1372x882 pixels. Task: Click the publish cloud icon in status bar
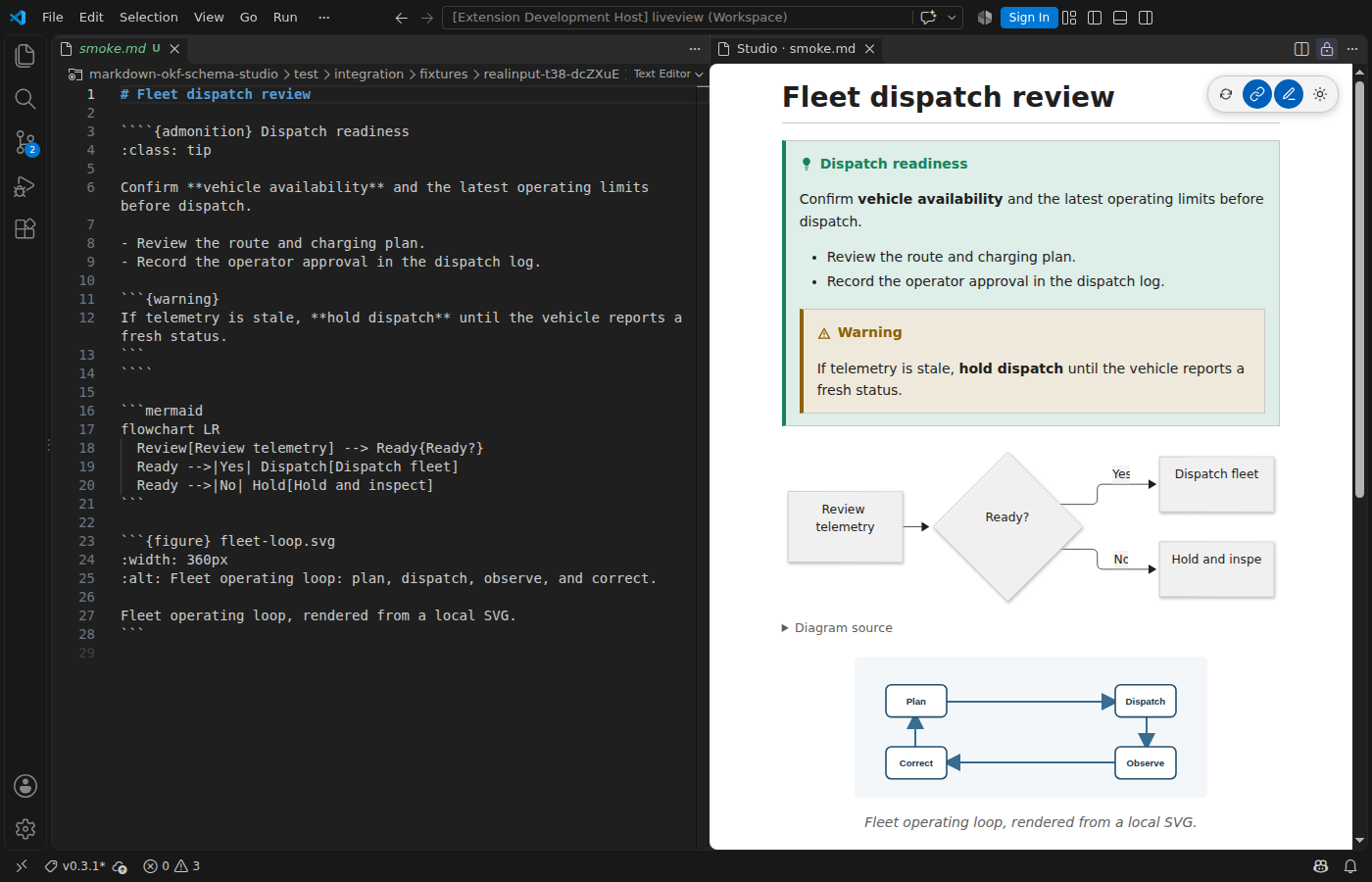(x=120, y=866)
